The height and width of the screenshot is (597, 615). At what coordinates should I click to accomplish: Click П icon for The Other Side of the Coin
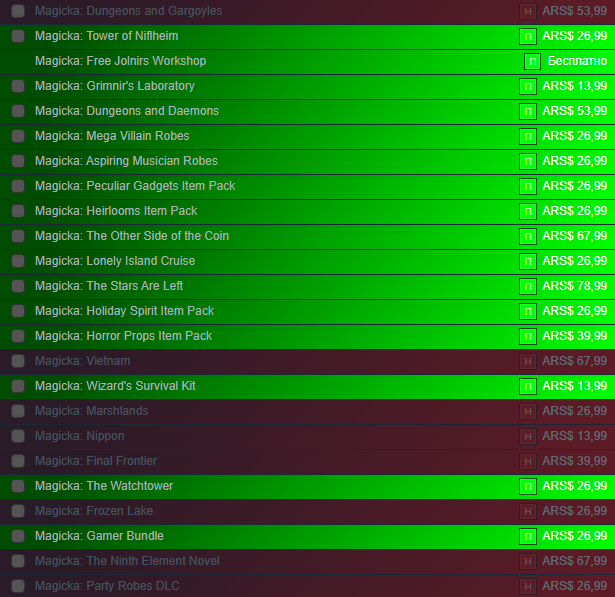(528, 237)
